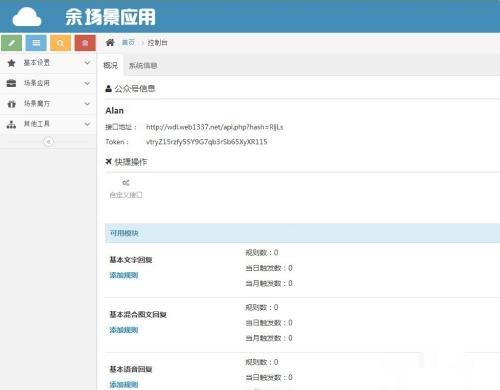Screen dimensions: 500x390
Task: Click the 公众号信息 section heading
Action: pyautogui.click(x=135, y=89)
